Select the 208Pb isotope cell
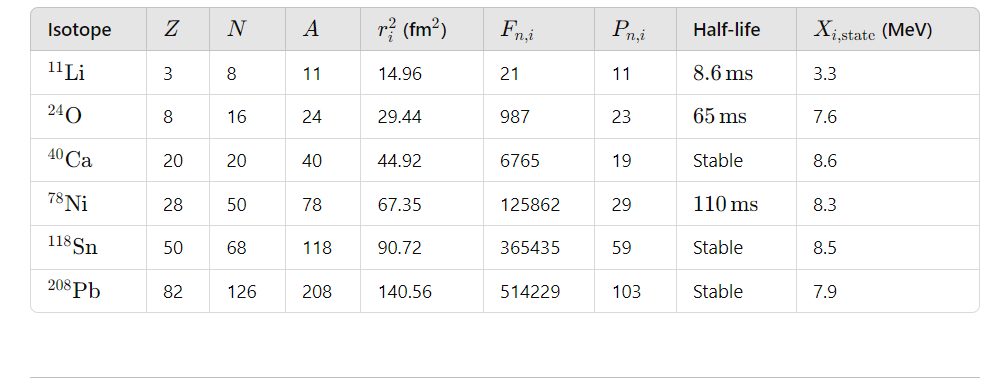The width and height of the screenshot is (988, 387). pyautogui.click(x=74, y=291)
